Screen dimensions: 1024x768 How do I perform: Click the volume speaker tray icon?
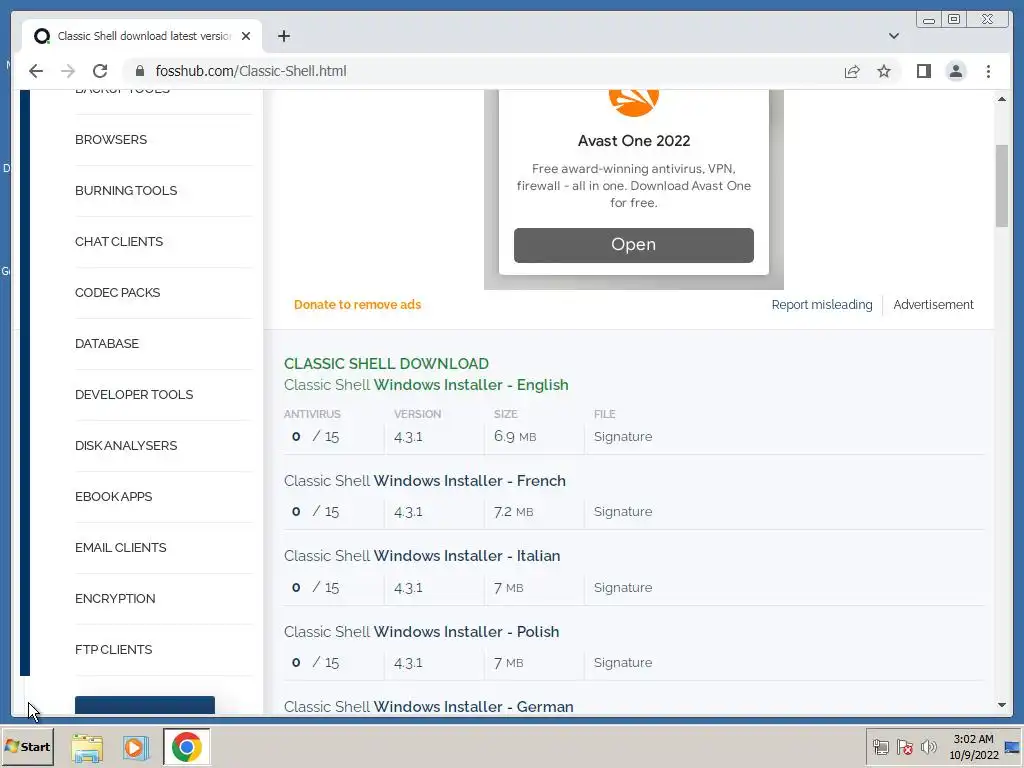(x=928, y=747)
